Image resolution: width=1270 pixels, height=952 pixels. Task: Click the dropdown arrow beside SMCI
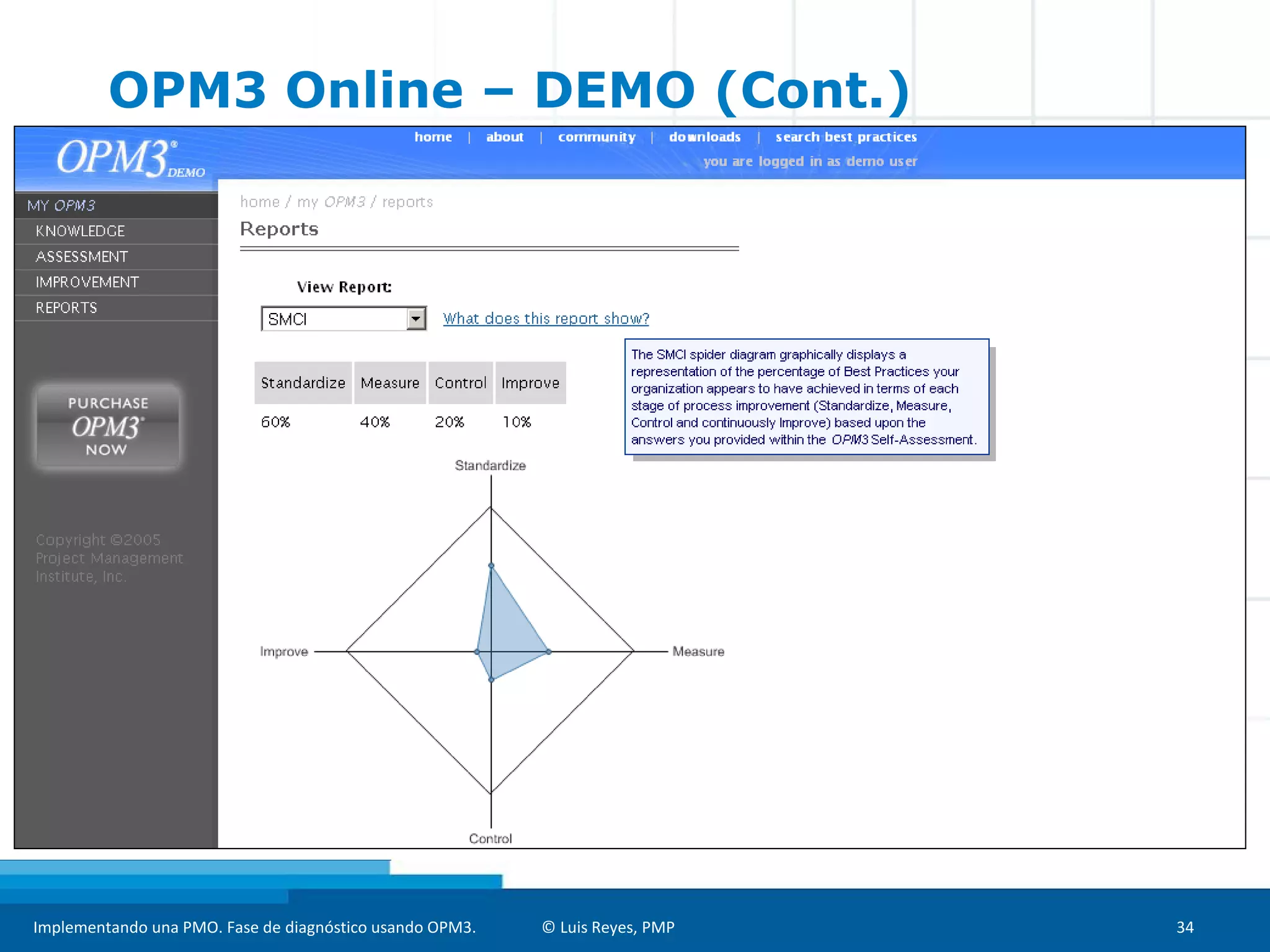[x=416, y=319]
